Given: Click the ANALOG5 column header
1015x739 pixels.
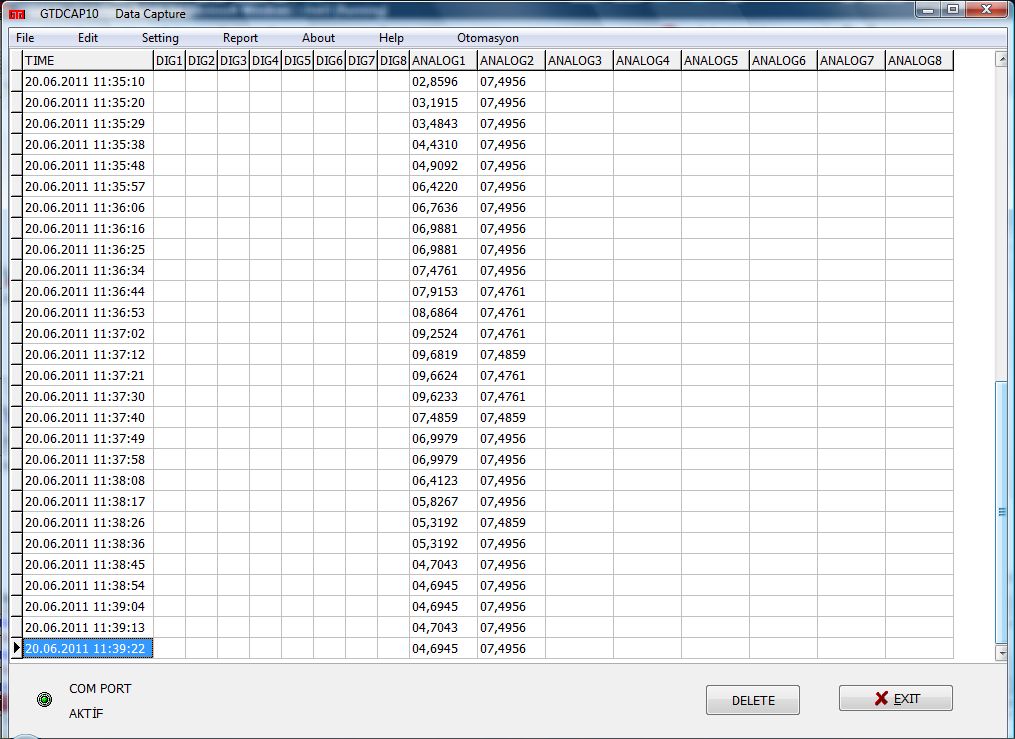Looking at the screenshot, I should click(x=715, y=60).
